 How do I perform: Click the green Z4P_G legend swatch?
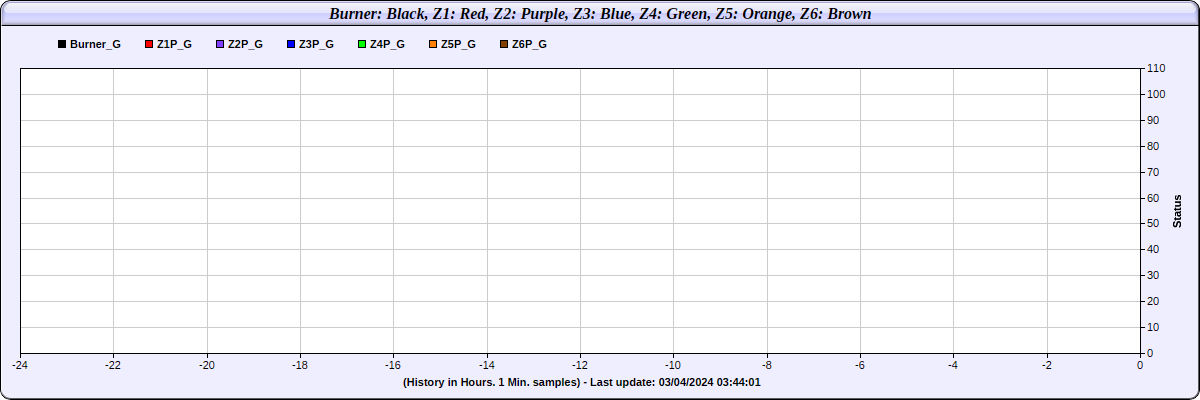[x=362, y=45]
